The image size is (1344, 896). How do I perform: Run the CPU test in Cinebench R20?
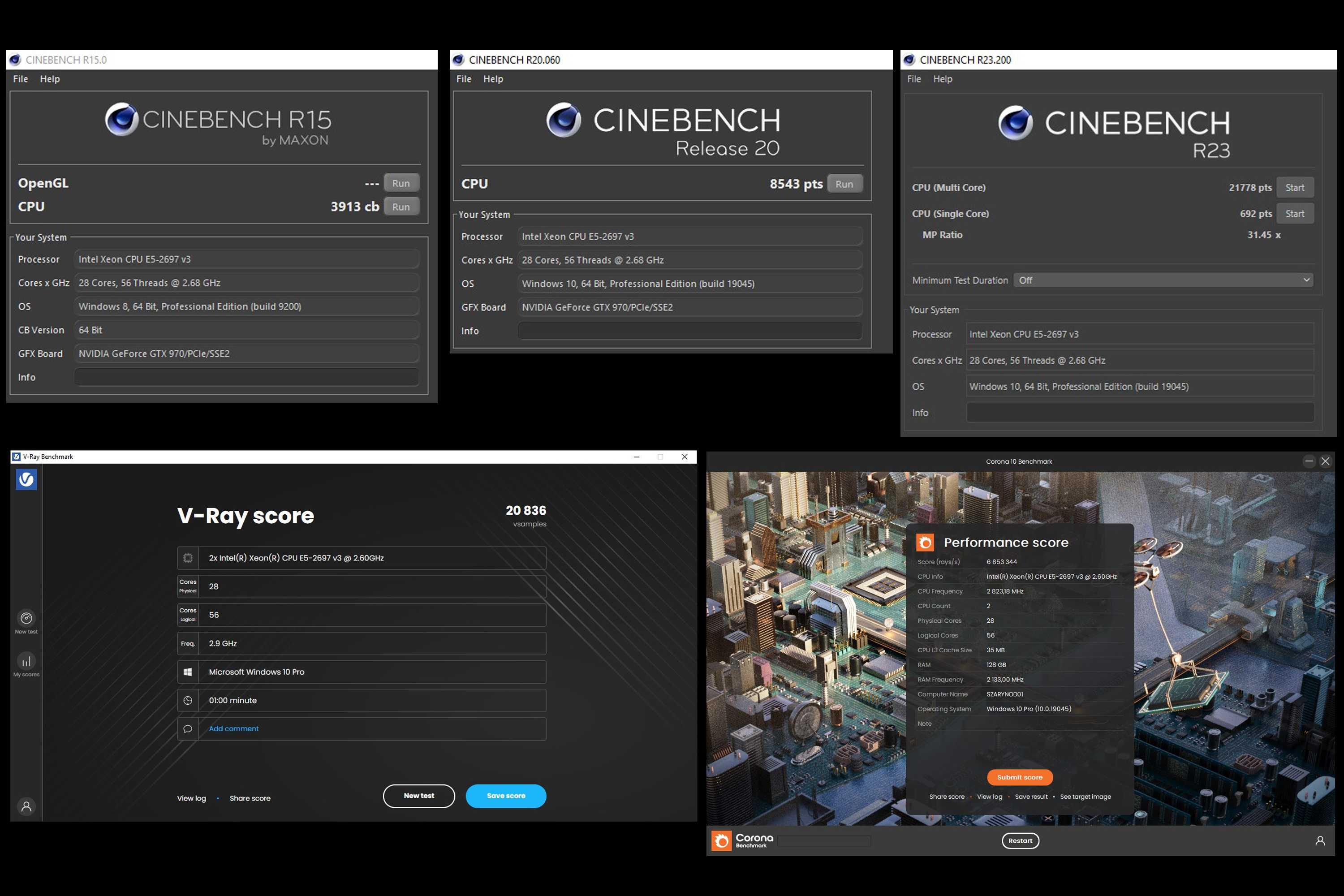(844, 184)
